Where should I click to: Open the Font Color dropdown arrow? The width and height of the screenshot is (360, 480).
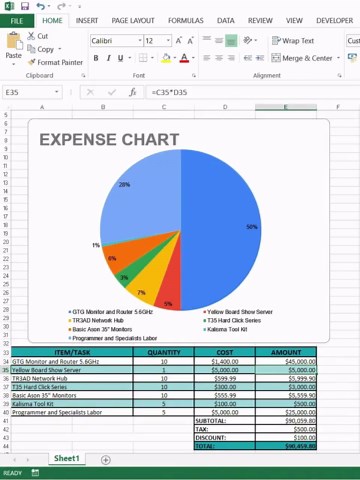tap(193, 58)
